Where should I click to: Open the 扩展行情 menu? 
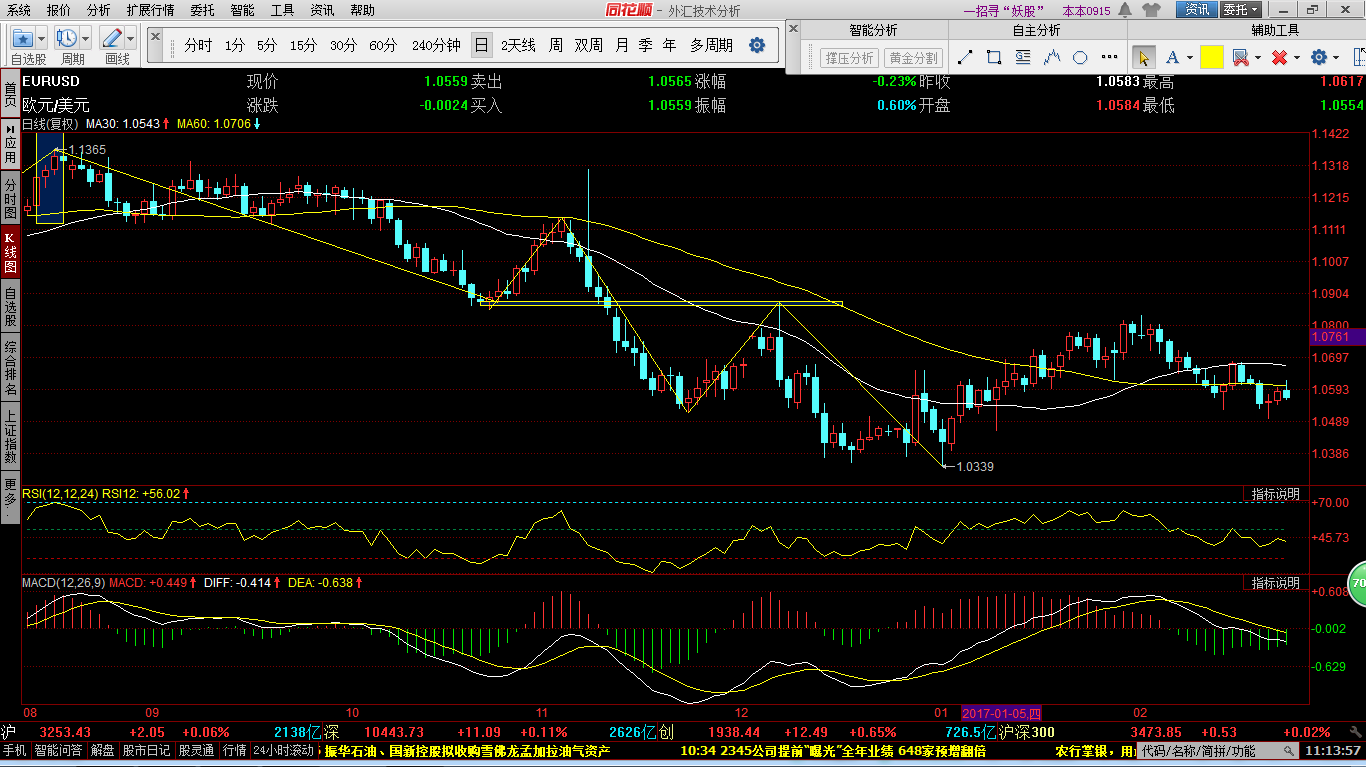(x=150, y=10)
